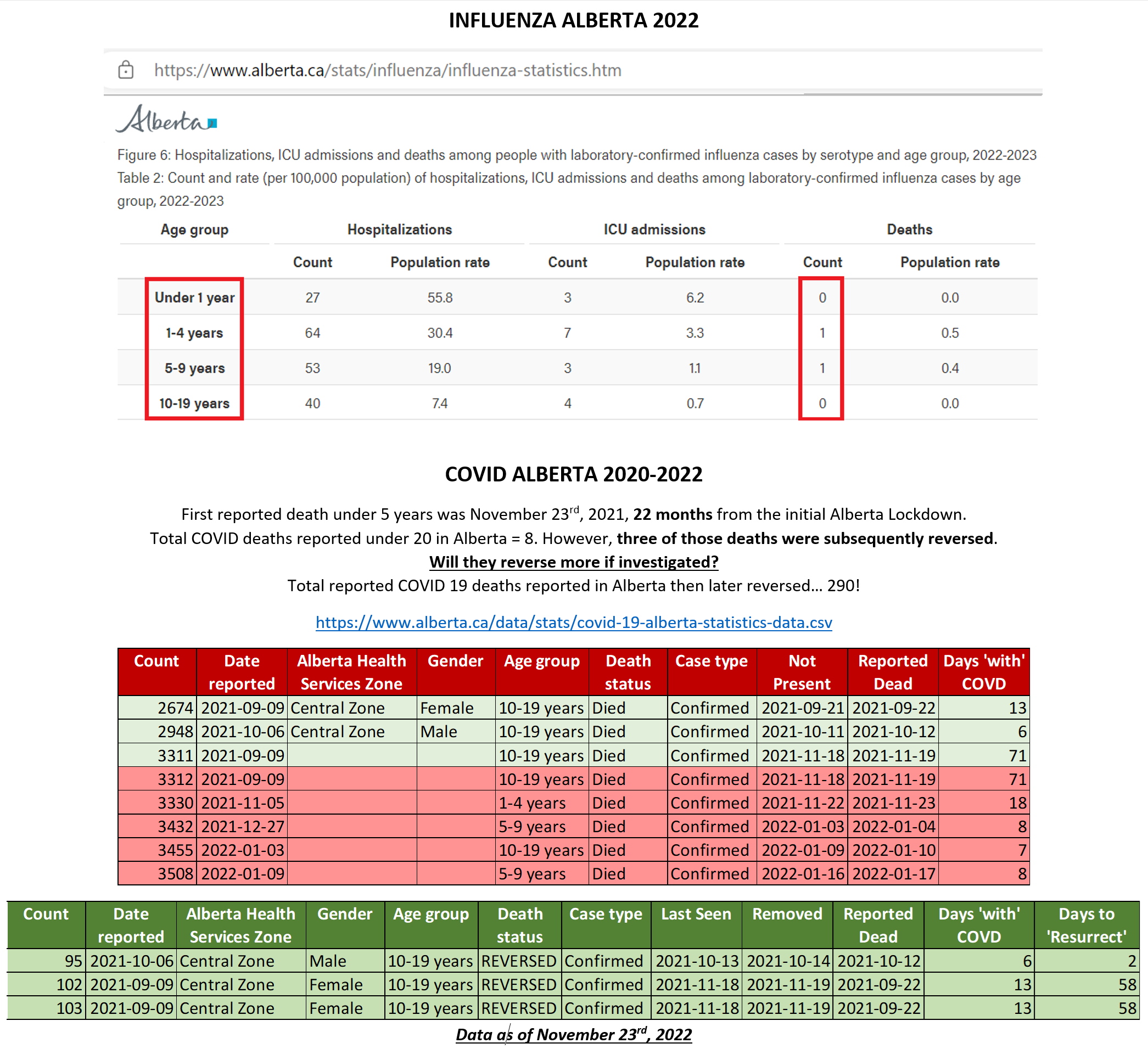Select the '5-9 years' influenza row label
This screenshot has height=1060, width=1148.
(x=194, y=368)
